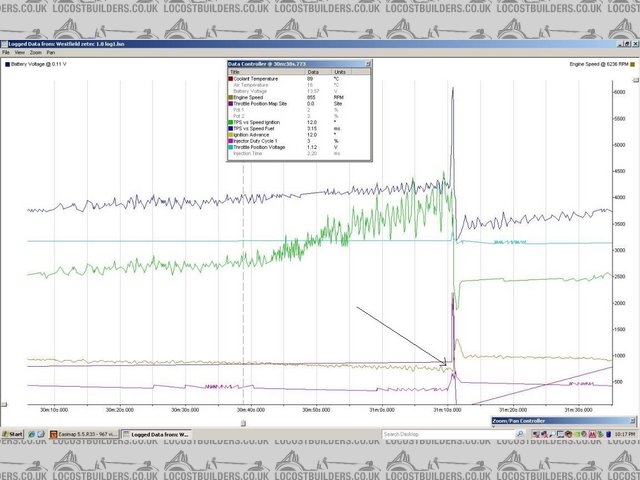The image size is (640, 480).
Task: Click the tray icon just left of the clock
Action: pos(609,434)
